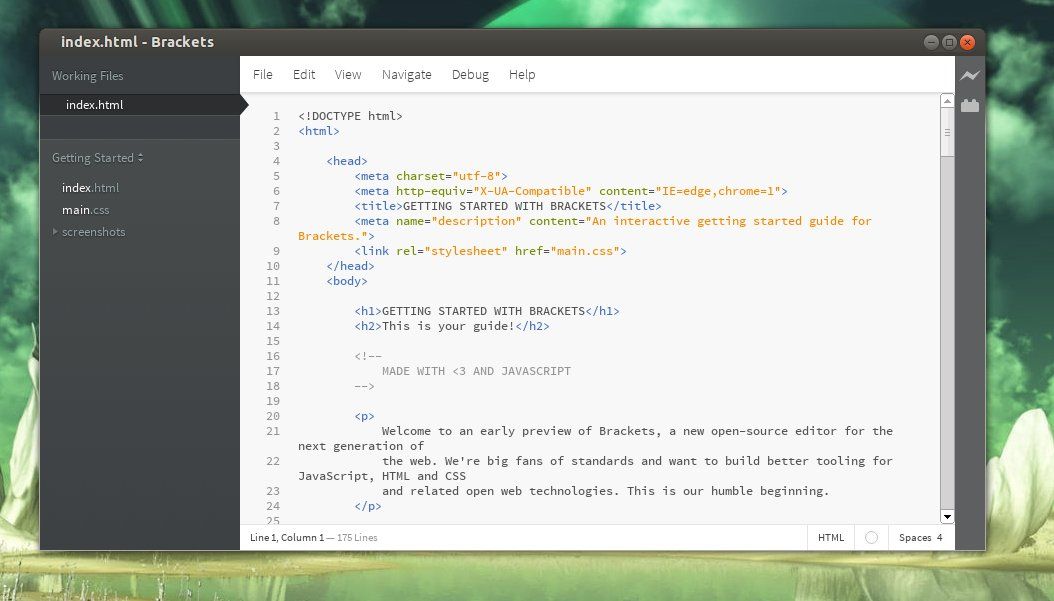
Task: Click the scrollbar up arrow
Action: click(947, 101)
